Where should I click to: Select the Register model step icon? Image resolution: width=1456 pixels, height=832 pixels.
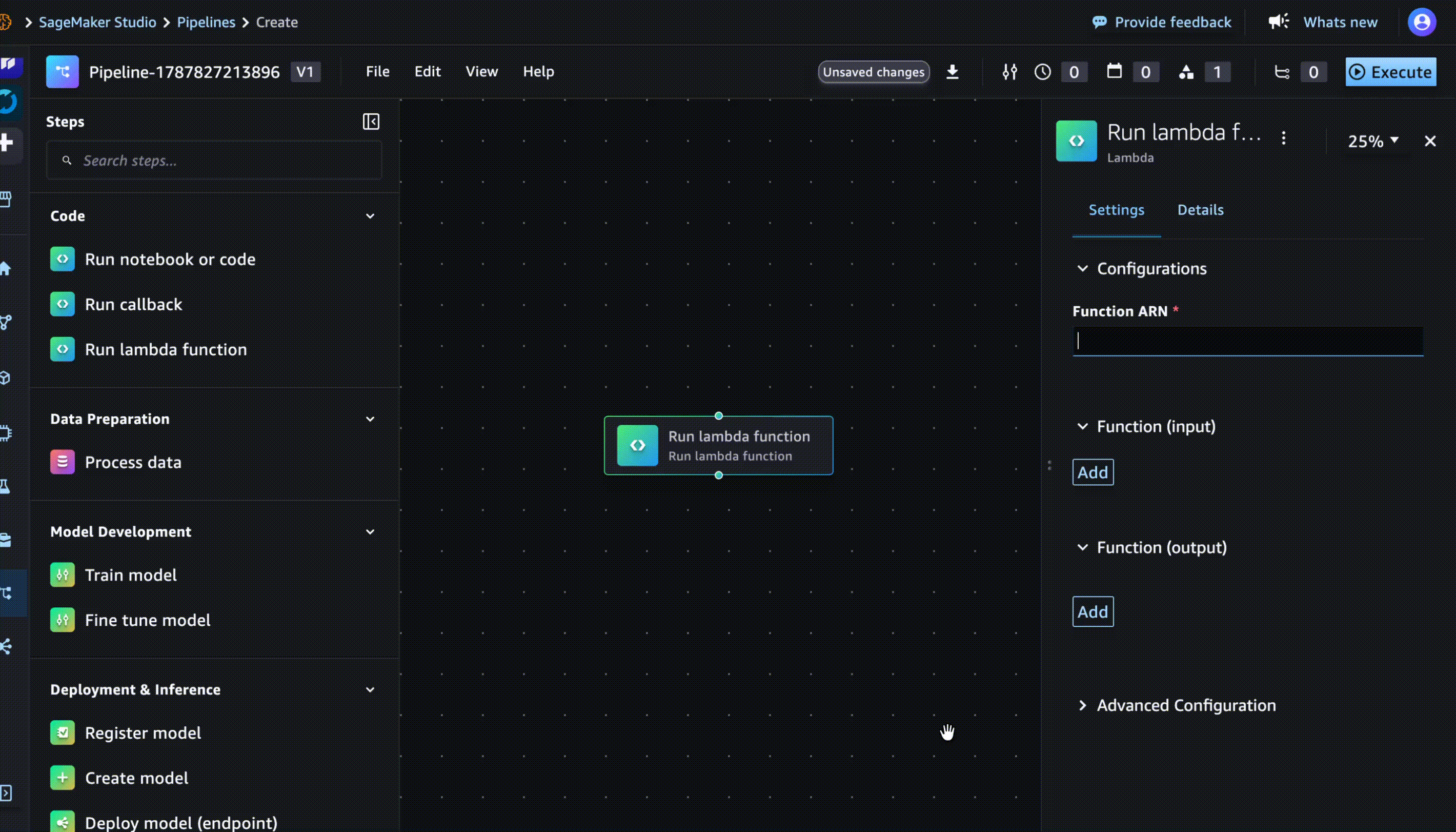coord(62,732)
